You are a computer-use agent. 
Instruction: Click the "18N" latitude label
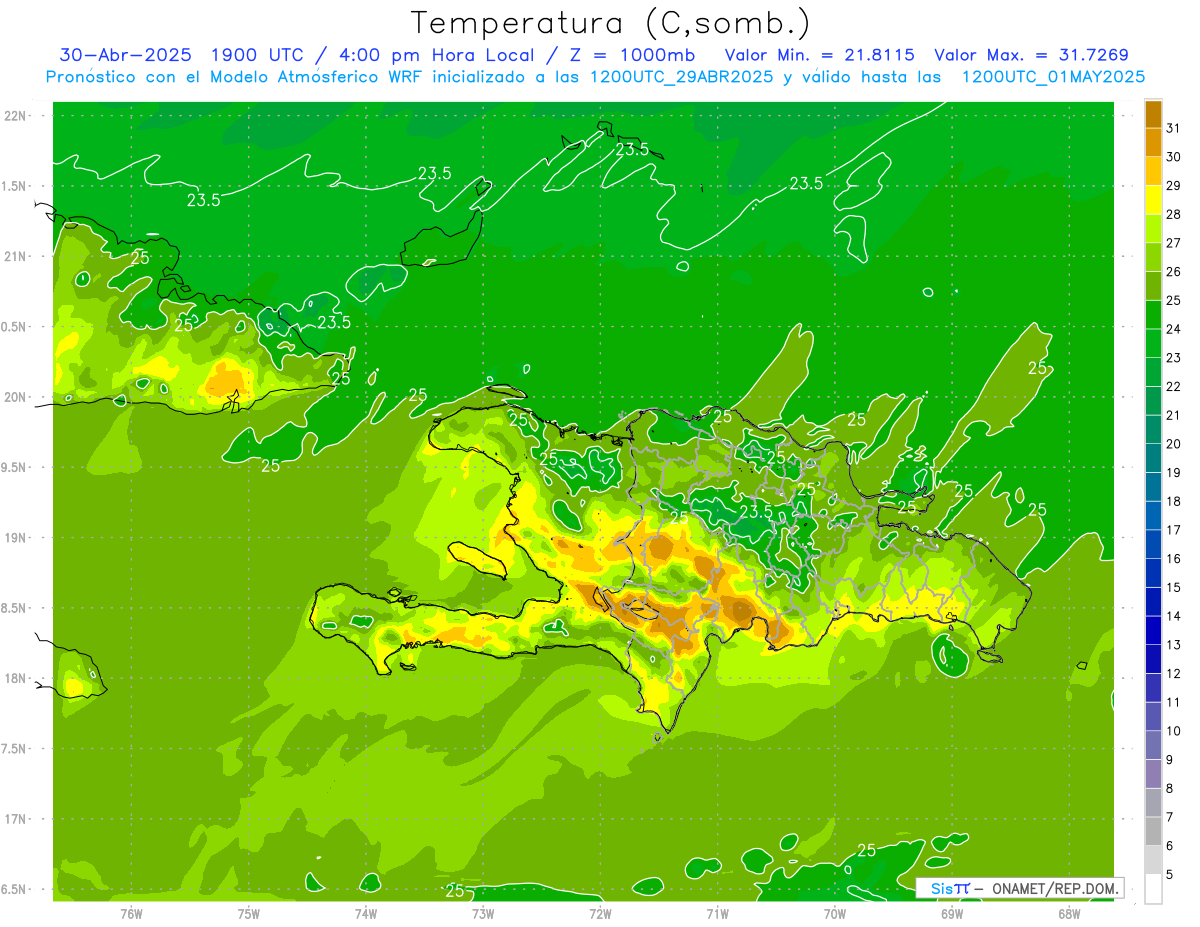coord(16,678)
